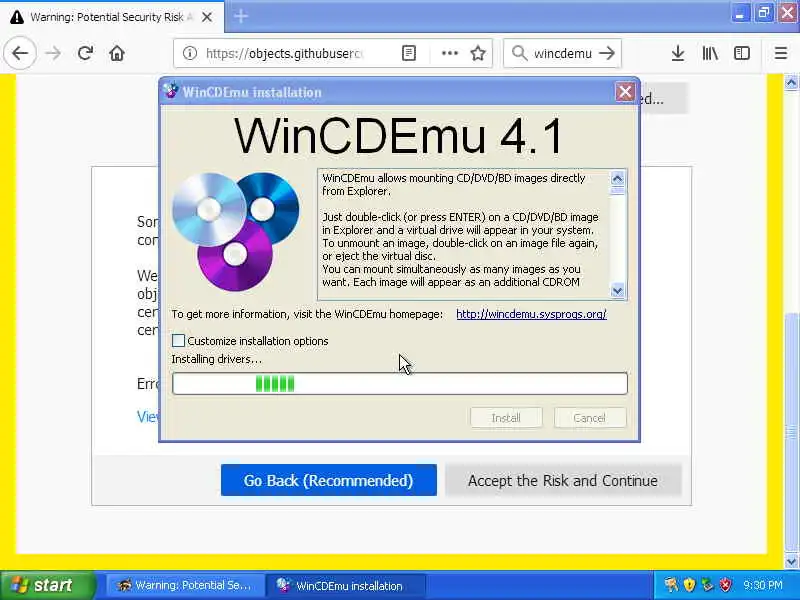
Task: Switch to WinCDEmu installation taskbar item
Action: [x=345, y=586]
